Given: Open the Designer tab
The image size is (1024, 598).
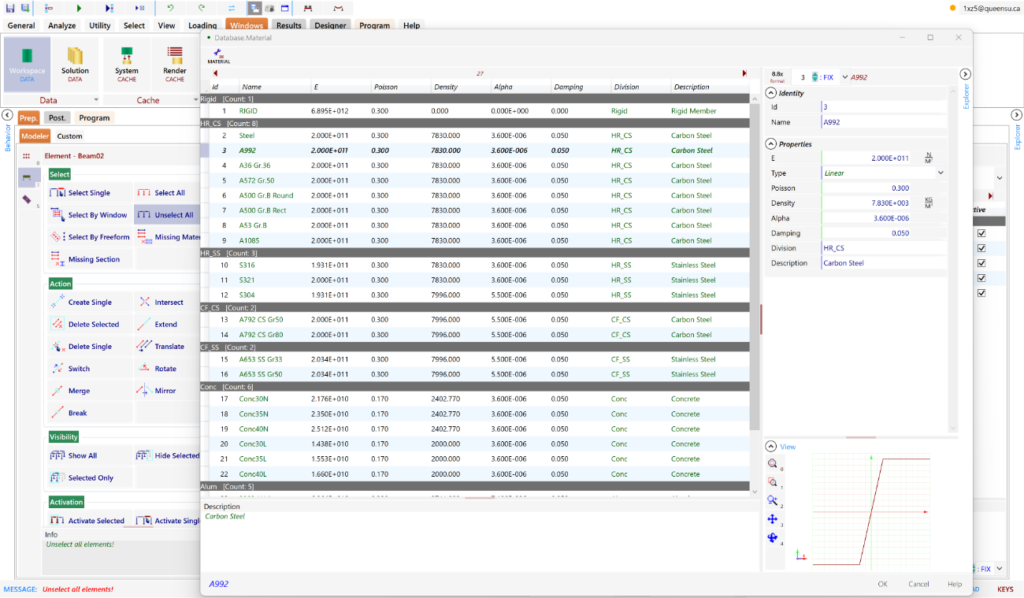Looking at the screenshot, I should pyautogui.click(x=330, y=25).
